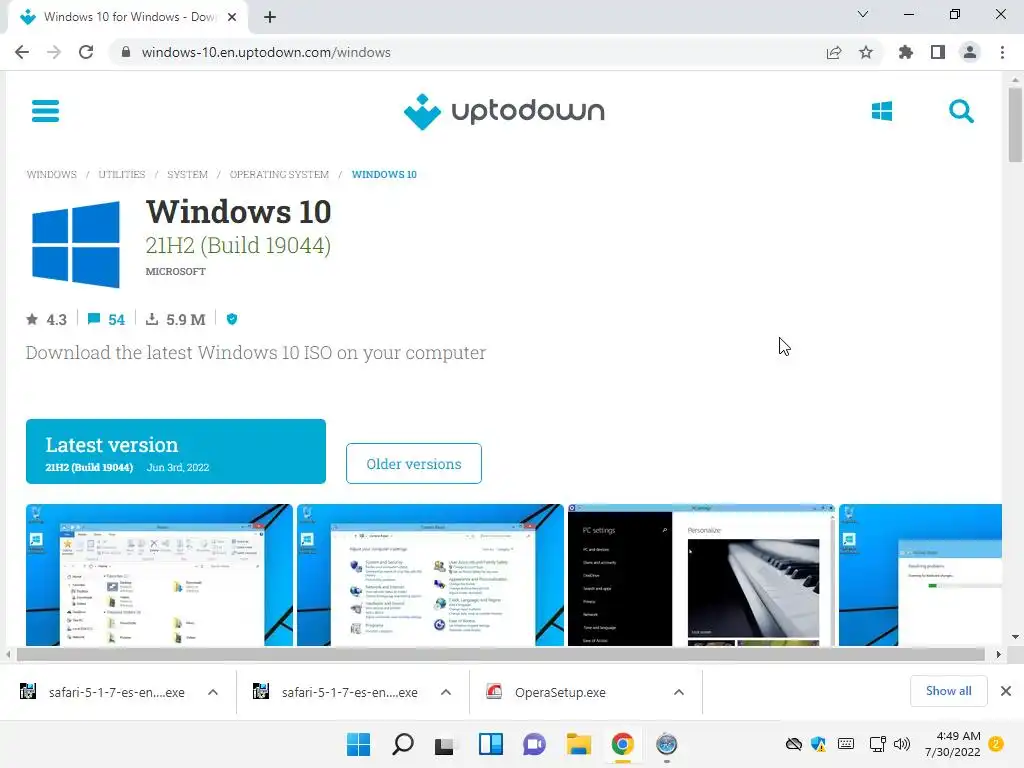Click the Older versions button
The width and height of the screenshot is (1024, 768).
tap(414, 464)
